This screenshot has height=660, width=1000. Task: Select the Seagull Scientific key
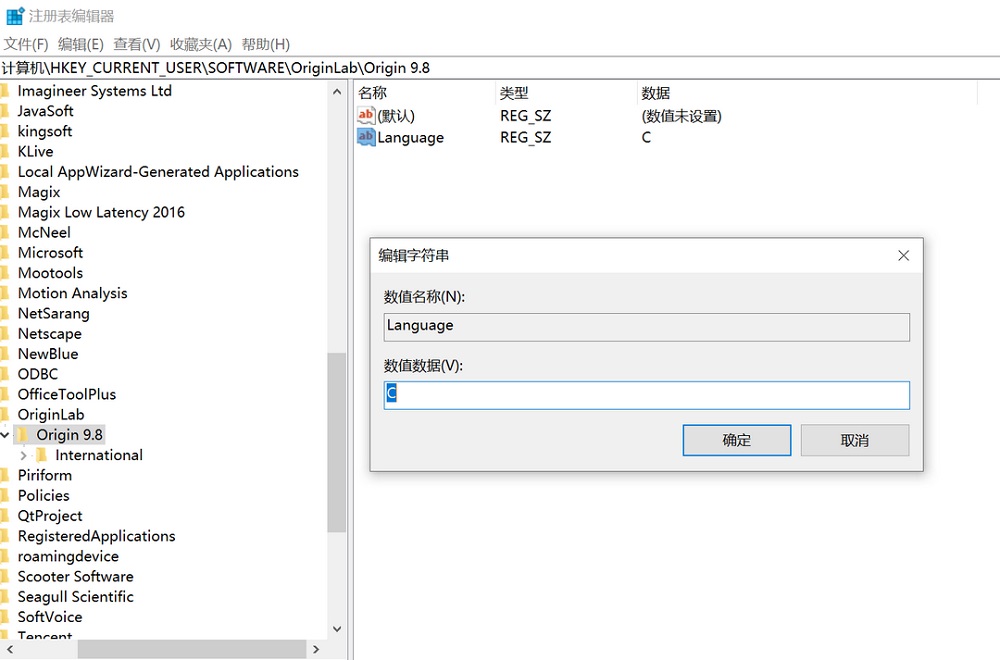click(75, 596)
